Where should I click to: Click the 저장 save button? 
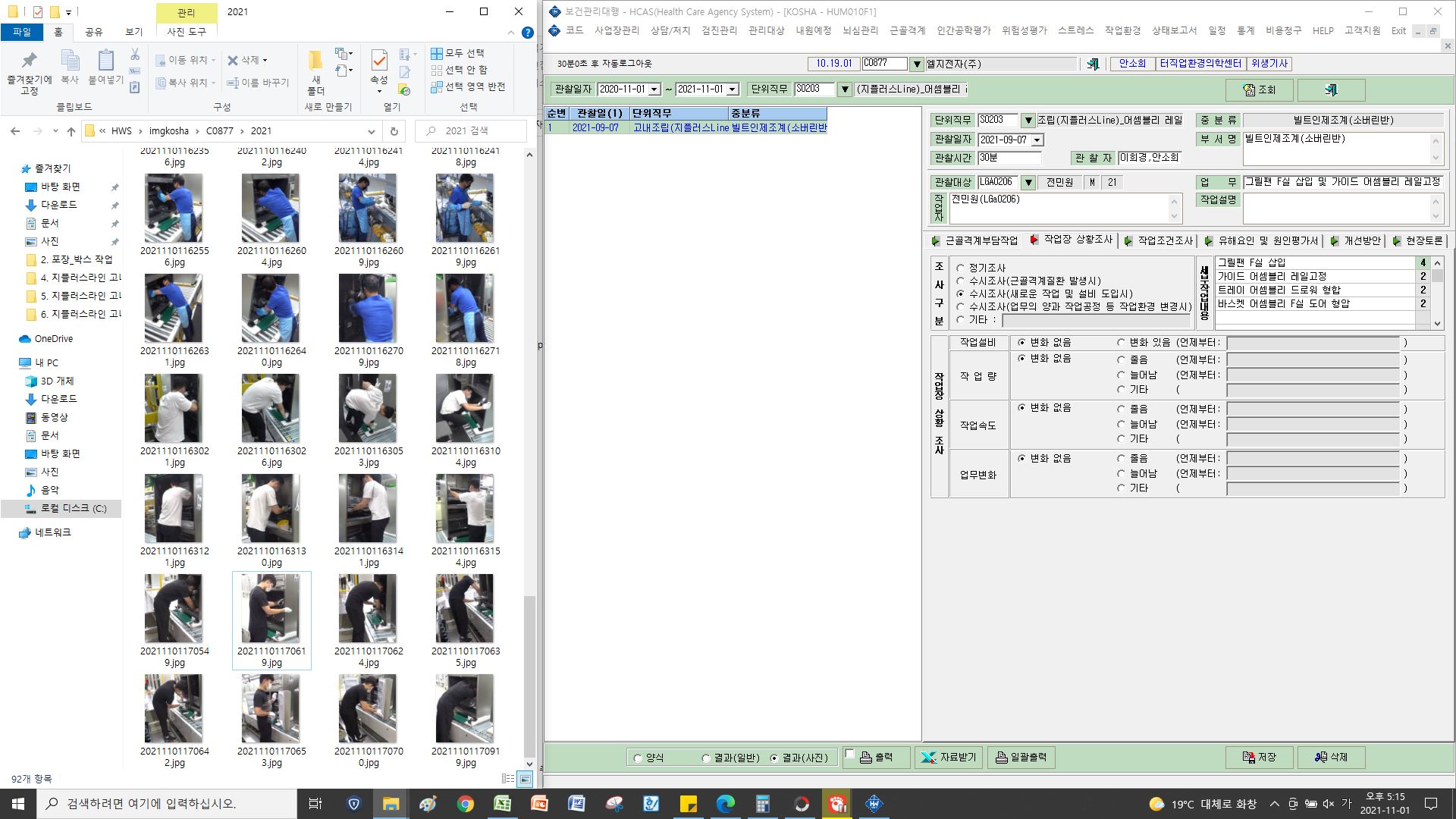(x=1260, y=757)
